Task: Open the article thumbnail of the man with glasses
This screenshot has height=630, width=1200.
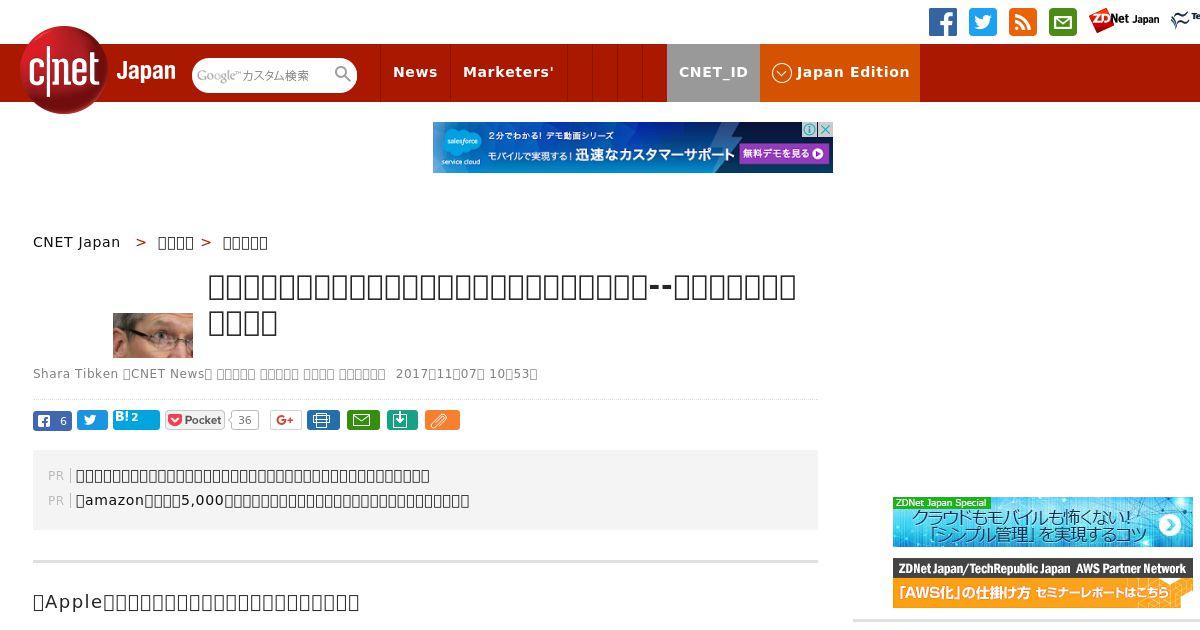Action: click(153, 335)
